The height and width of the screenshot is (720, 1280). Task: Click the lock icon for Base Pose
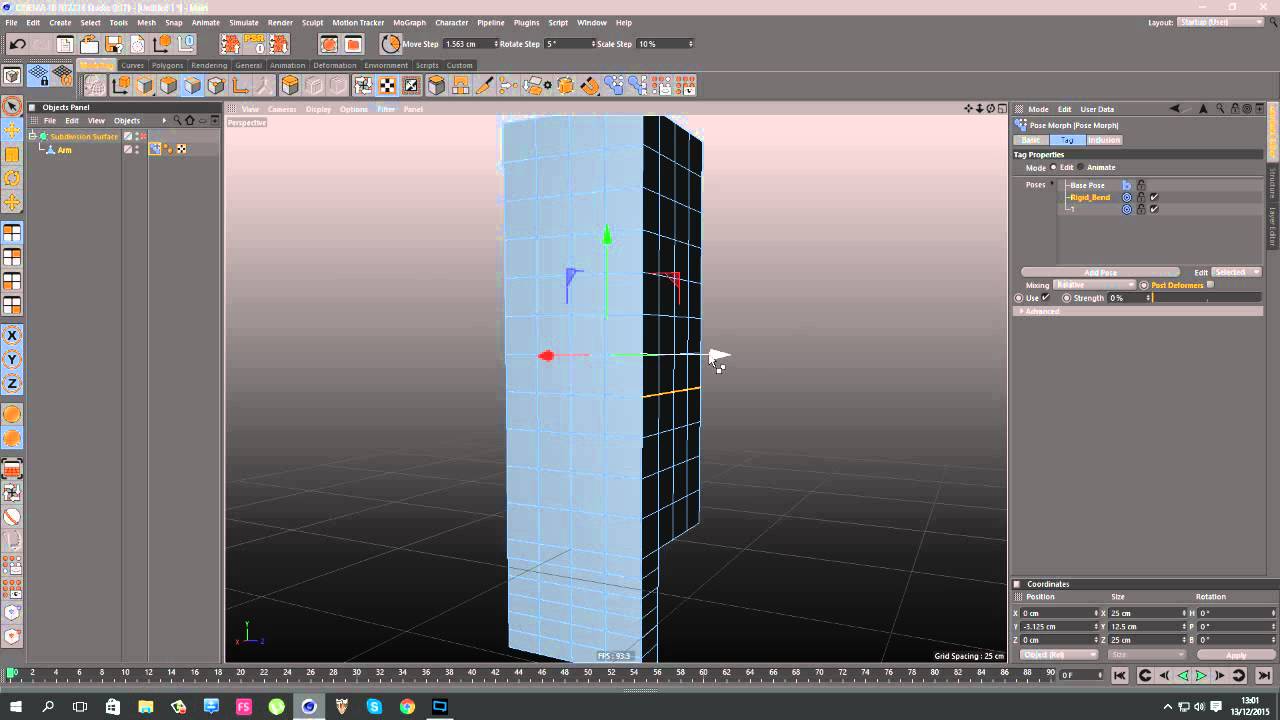tap(1141, 185)
